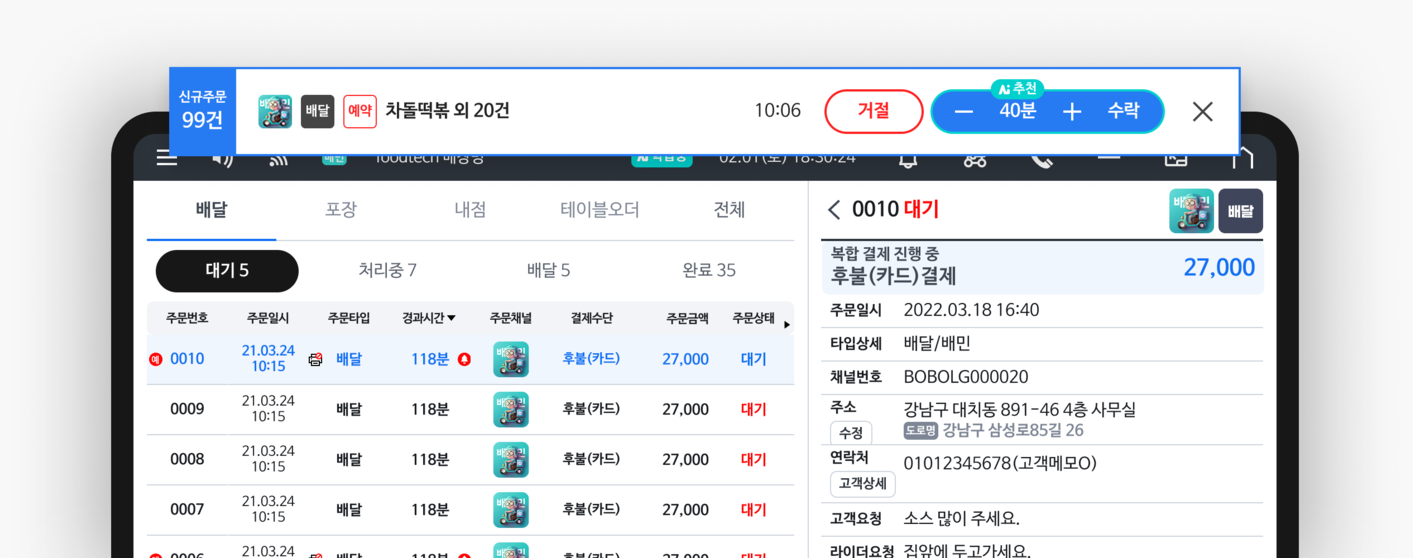Select order number 0010
This screenshot has width=1413, height=558.
[187, 359]
